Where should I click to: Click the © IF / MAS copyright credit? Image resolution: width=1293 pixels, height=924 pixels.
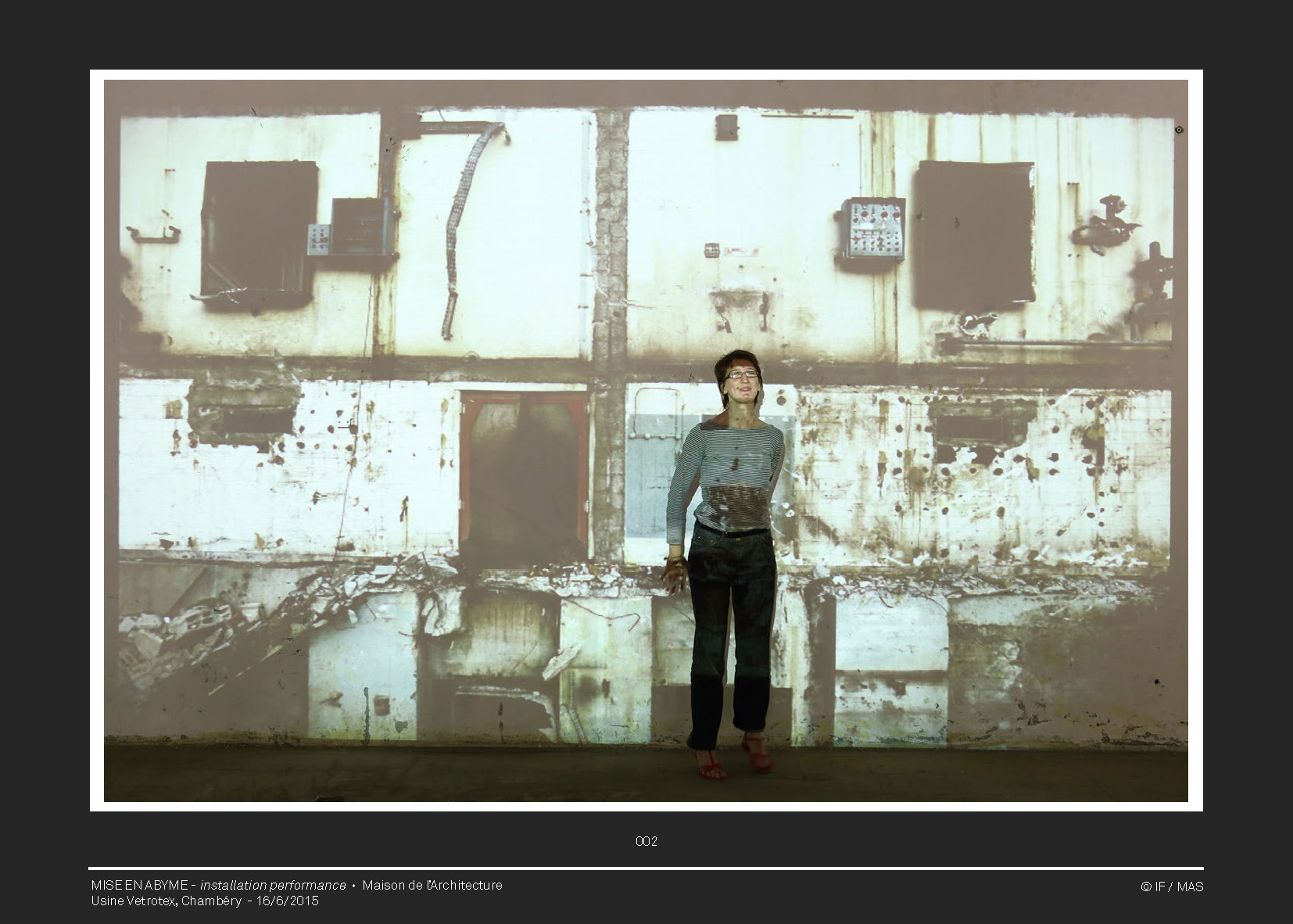(x=1171, y=886)
